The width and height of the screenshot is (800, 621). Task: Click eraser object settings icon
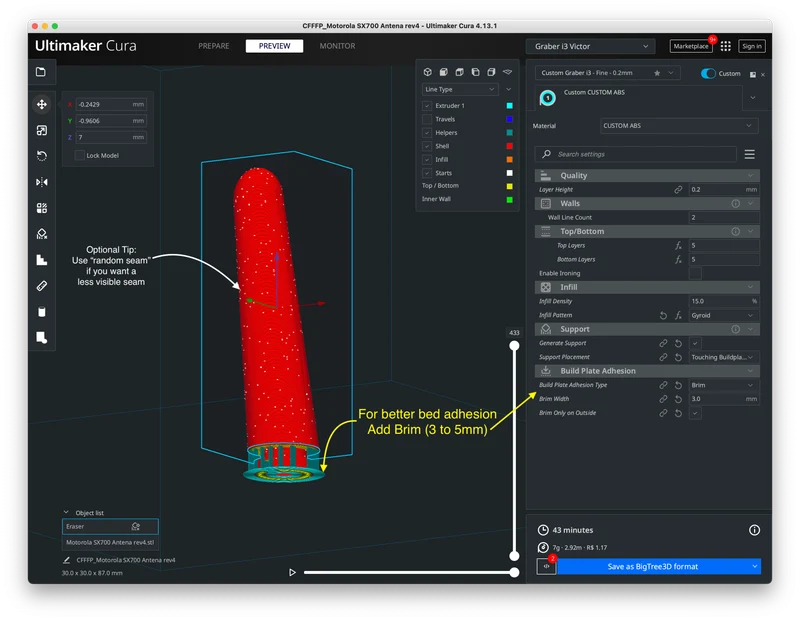tap(136, 526)
